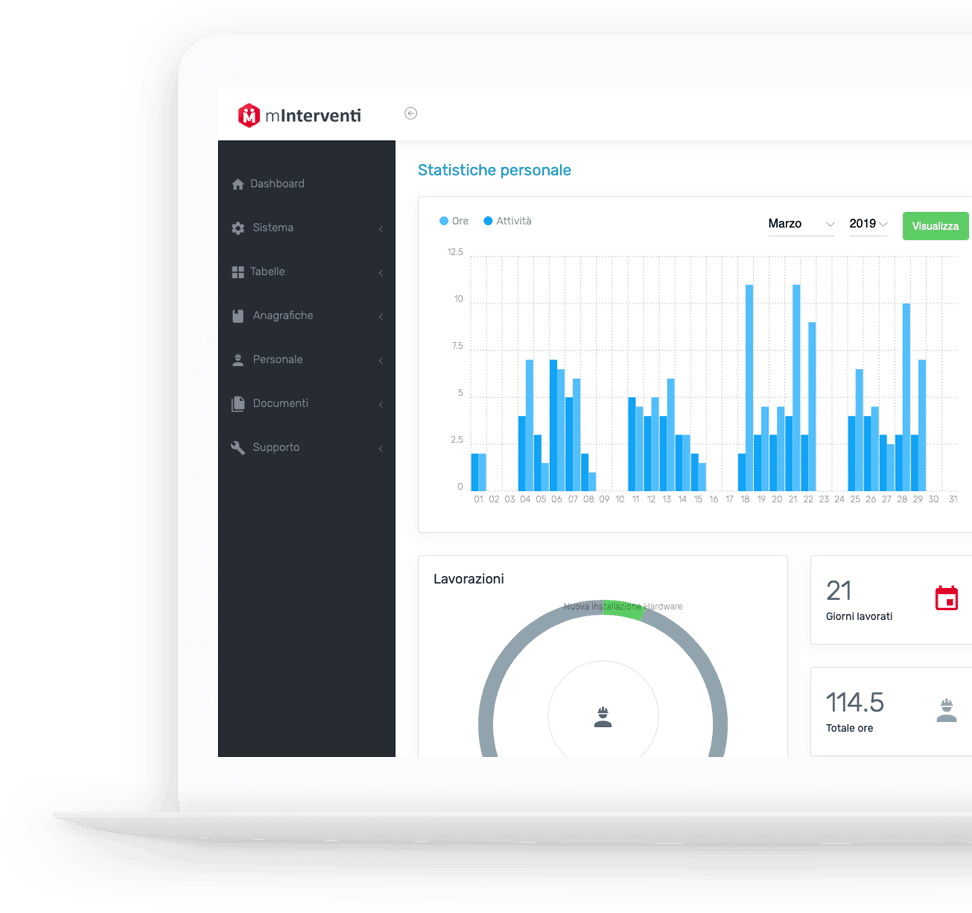
Task: Open the Supporto menu item
Action: tap(306, 448)
